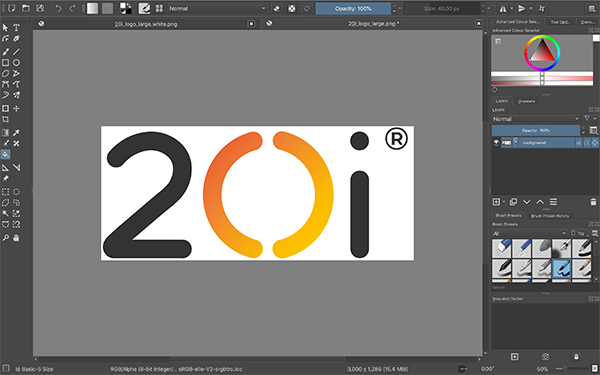Toggle lock on background layer
Viewport: 600px width, 375px height.
(579, 142)
